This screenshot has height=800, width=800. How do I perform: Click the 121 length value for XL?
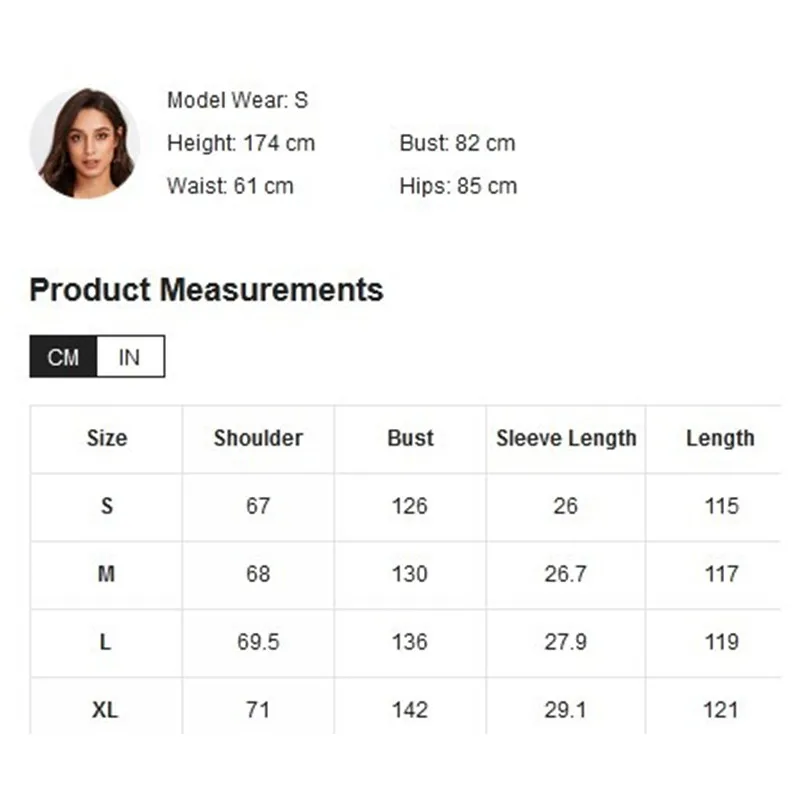coord(721,710)
